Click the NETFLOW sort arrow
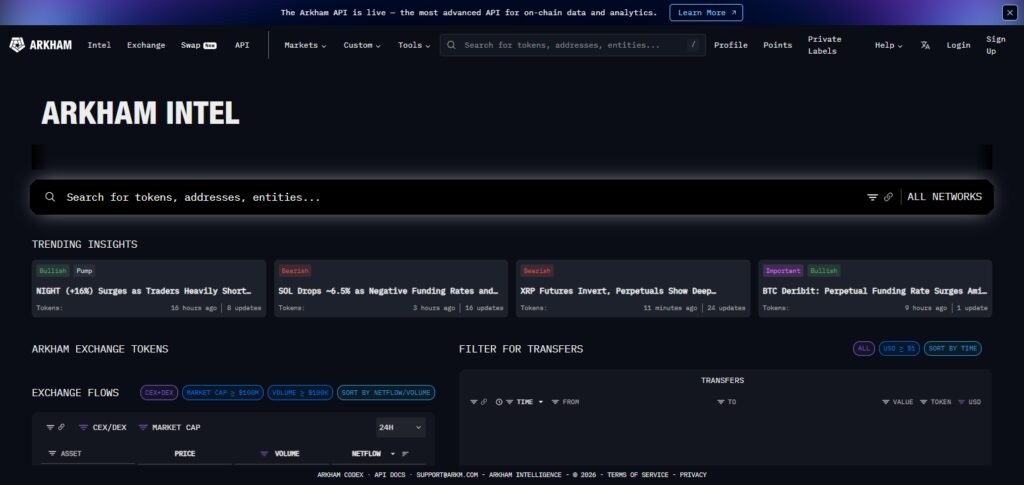 pyautogui.click(x=392, y=454)
